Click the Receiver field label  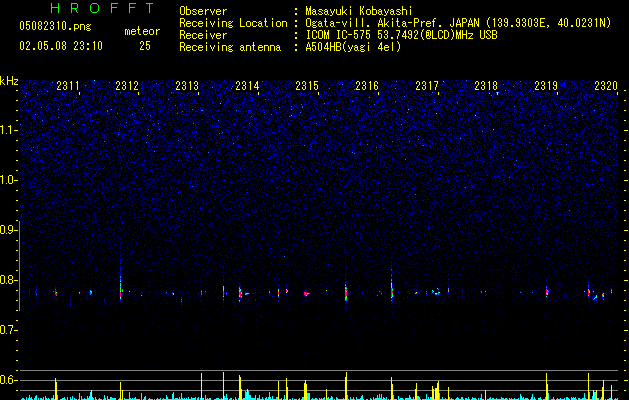[203, 35]
